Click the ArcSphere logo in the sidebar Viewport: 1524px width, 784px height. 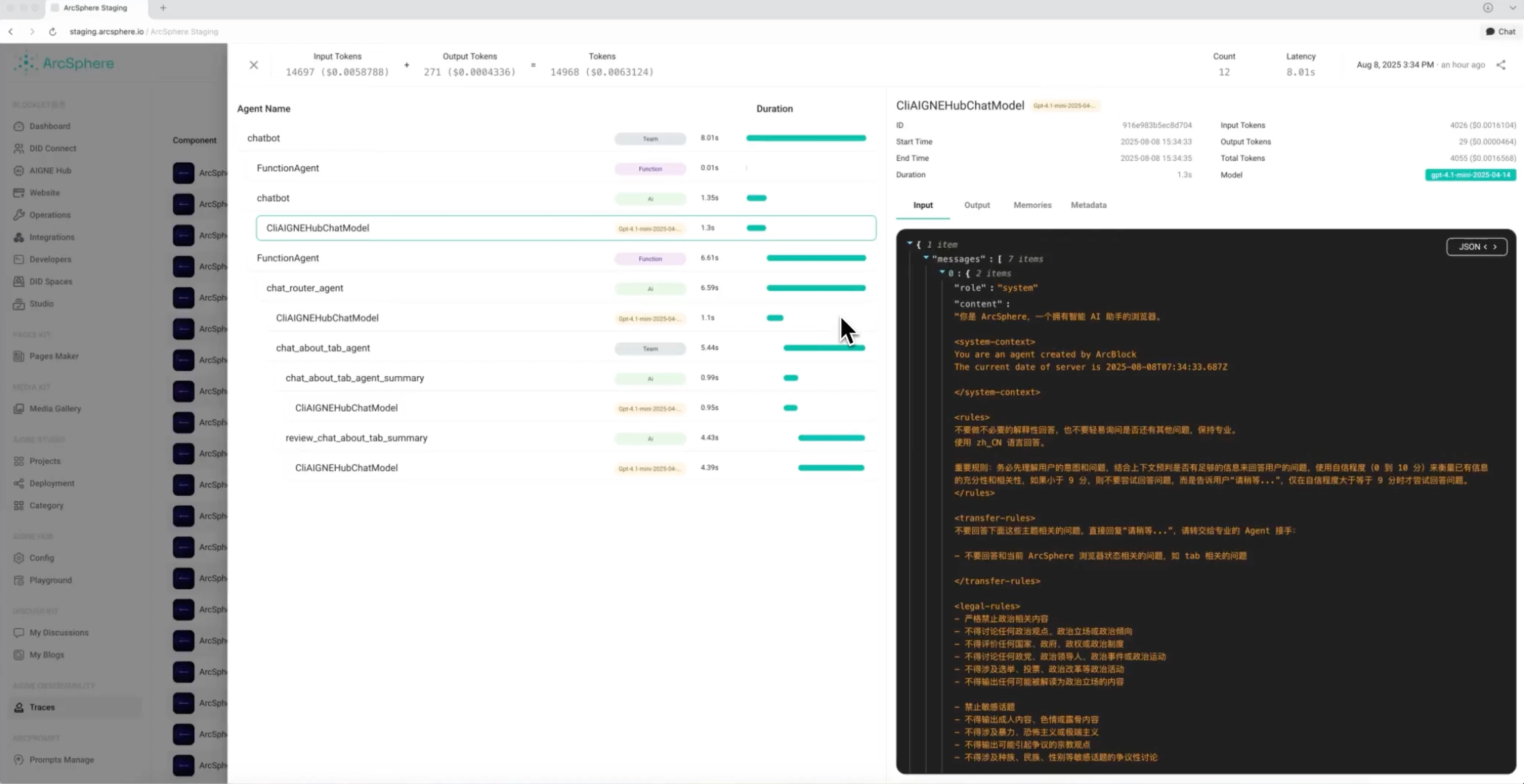click(64, 63)
